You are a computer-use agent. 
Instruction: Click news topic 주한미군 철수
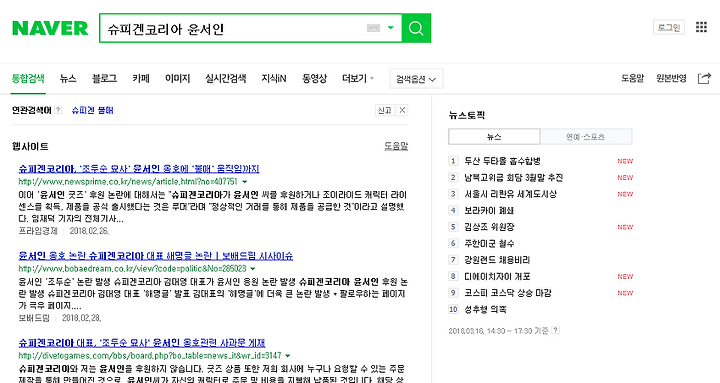[489, 243]
